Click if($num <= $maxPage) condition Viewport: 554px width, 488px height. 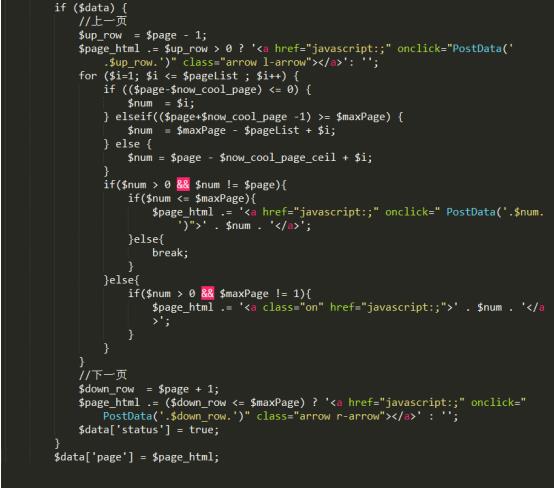click(x=192, y=198)
